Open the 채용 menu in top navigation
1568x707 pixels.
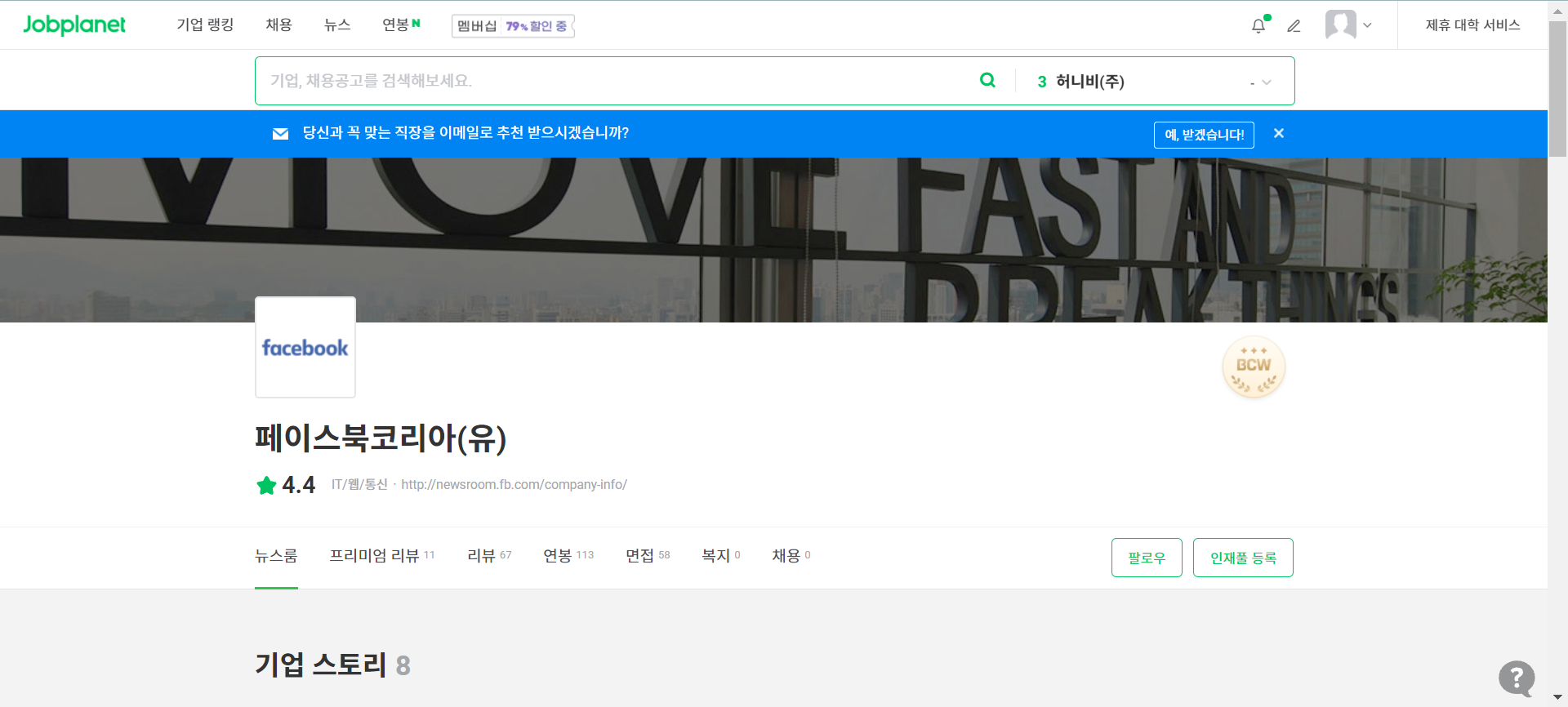coord(278,24)
